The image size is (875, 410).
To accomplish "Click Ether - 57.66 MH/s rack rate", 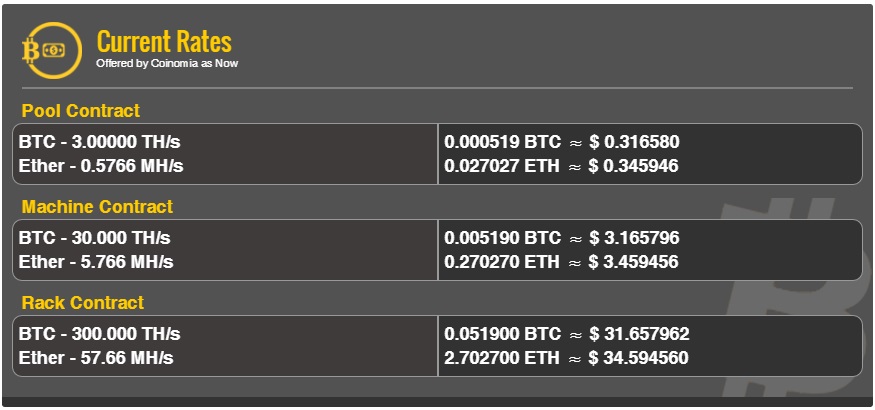I will pos(96,358).
